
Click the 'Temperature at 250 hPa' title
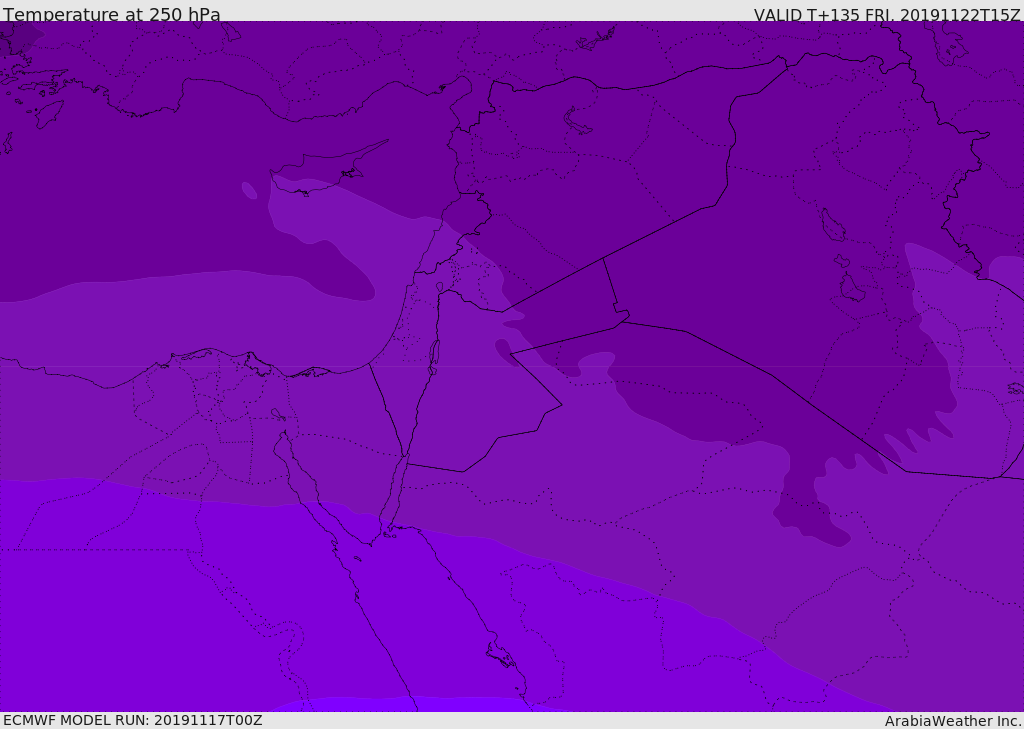coord(112,14)
